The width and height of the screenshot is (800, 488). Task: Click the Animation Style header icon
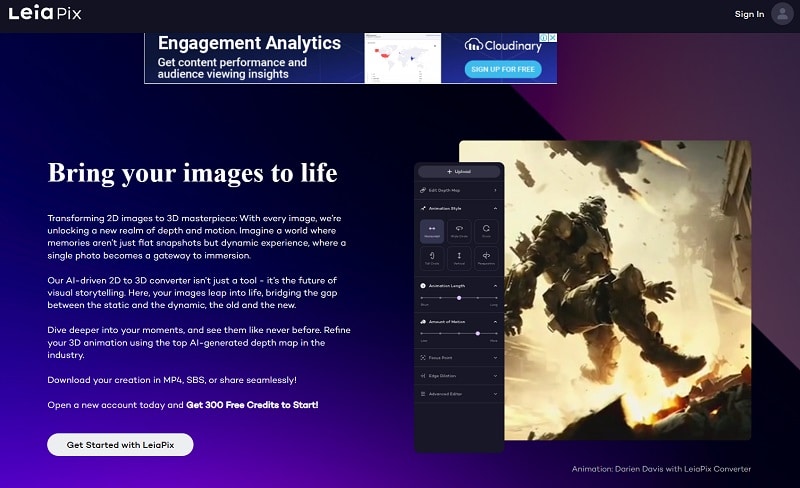click(x=423, y=208)
